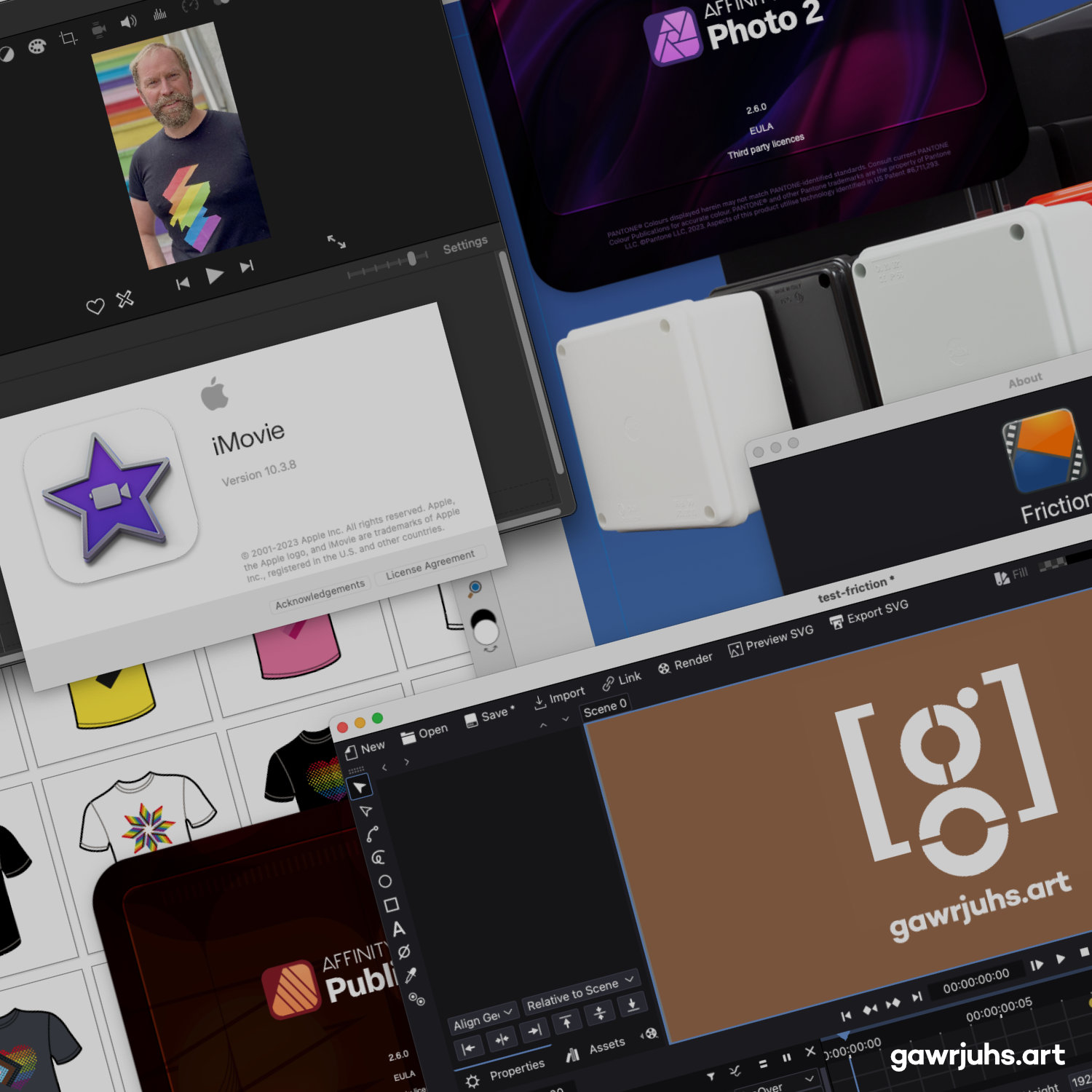Viewport: 1092px width, 1092px height.
Task: Skip to next clip in iMovie viewer
Action: coord(247,266)
